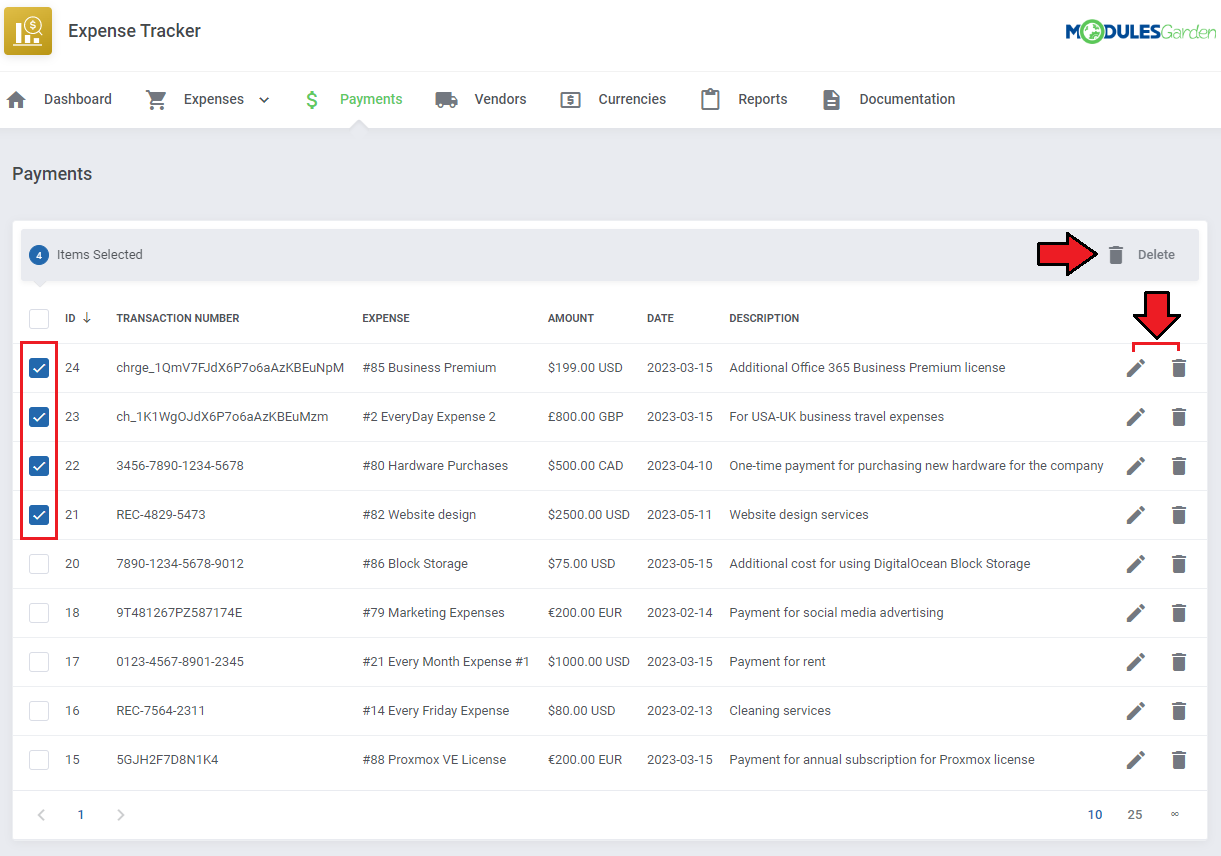Viewport: 1221px width, 856px height.
Task: Sort by Date column header
Action: click(x=660, y=318)
